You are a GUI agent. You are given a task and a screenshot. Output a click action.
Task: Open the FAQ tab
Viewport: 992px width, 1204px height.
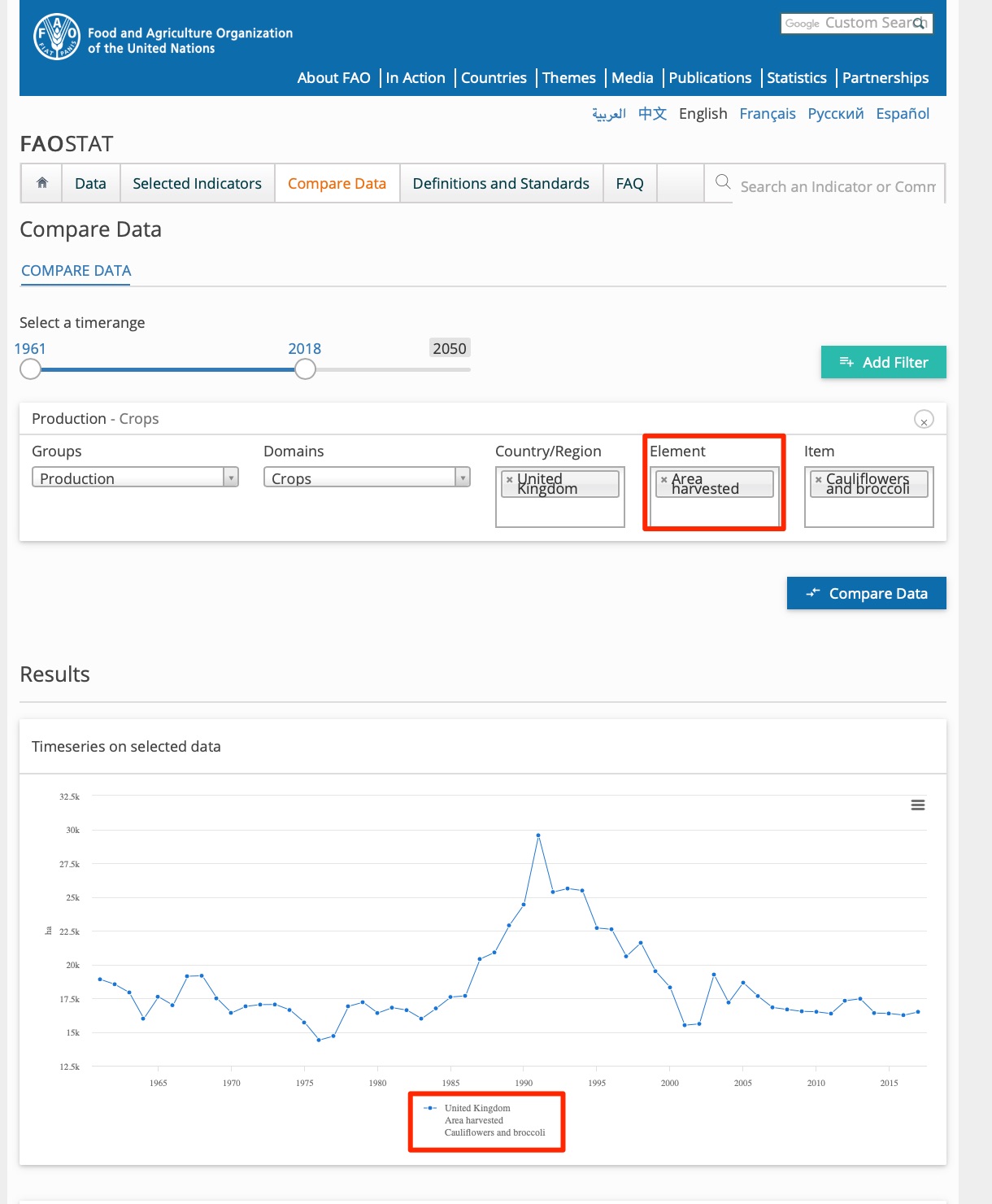[629, 183]
